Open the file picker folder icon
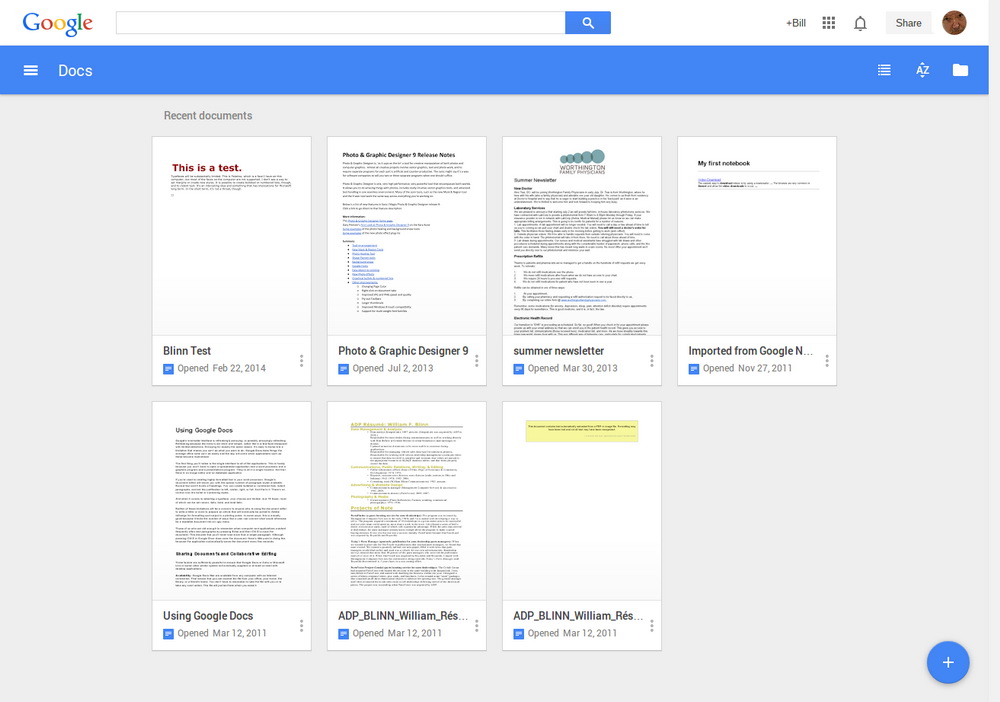 [x=960, y=70]
